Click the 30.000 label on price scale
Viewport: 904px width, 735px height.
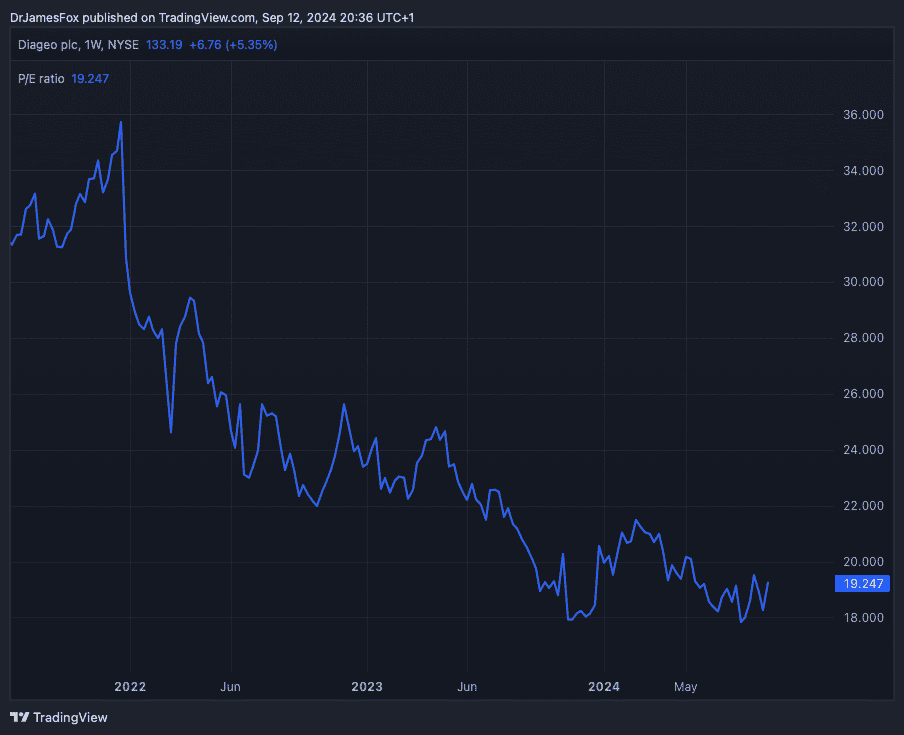pyautogui.click(x=863, y=282)
